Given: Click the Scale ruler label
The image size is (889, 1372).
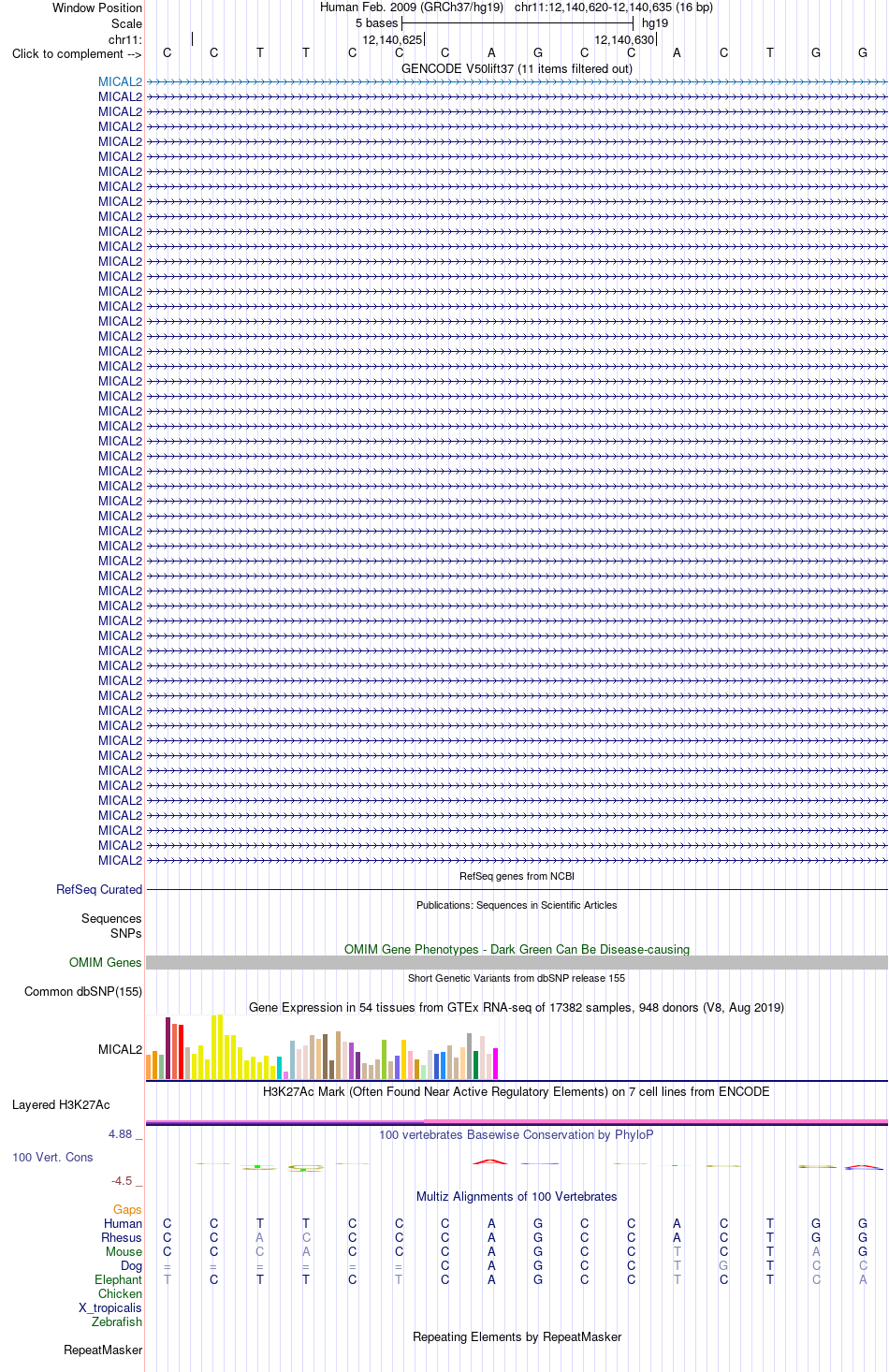Looking at the screenshot, I should [x=126, y=23].
